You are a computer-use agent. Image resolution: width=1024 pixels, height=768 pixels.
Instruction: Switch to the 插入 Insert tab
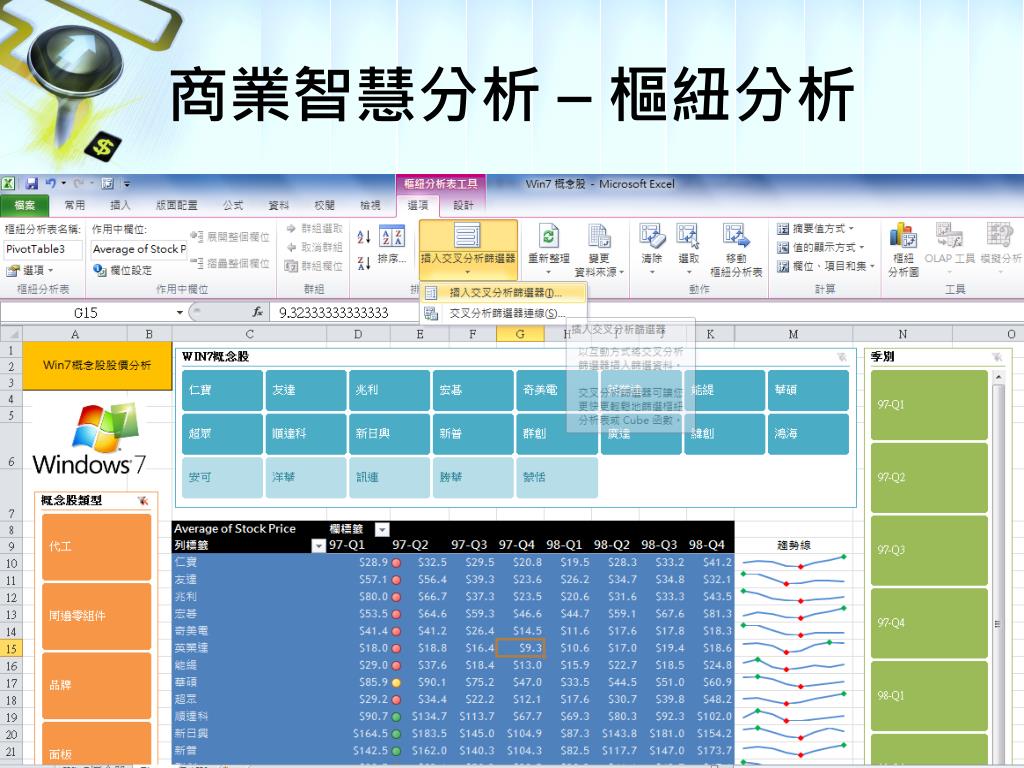(x=120, y=205)
